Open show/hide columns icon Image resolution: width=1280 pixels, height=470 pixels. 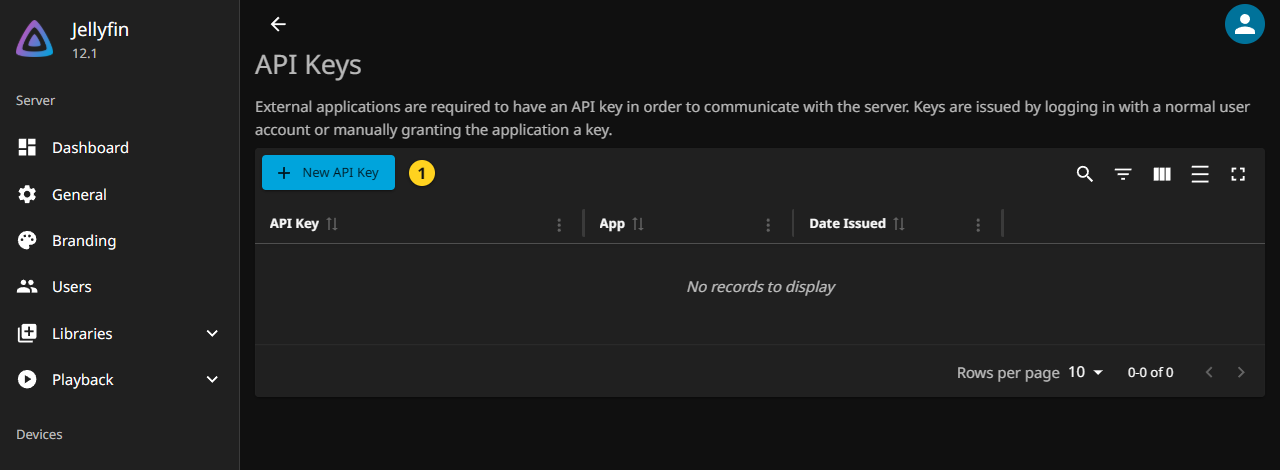[x=1161, y=174]
